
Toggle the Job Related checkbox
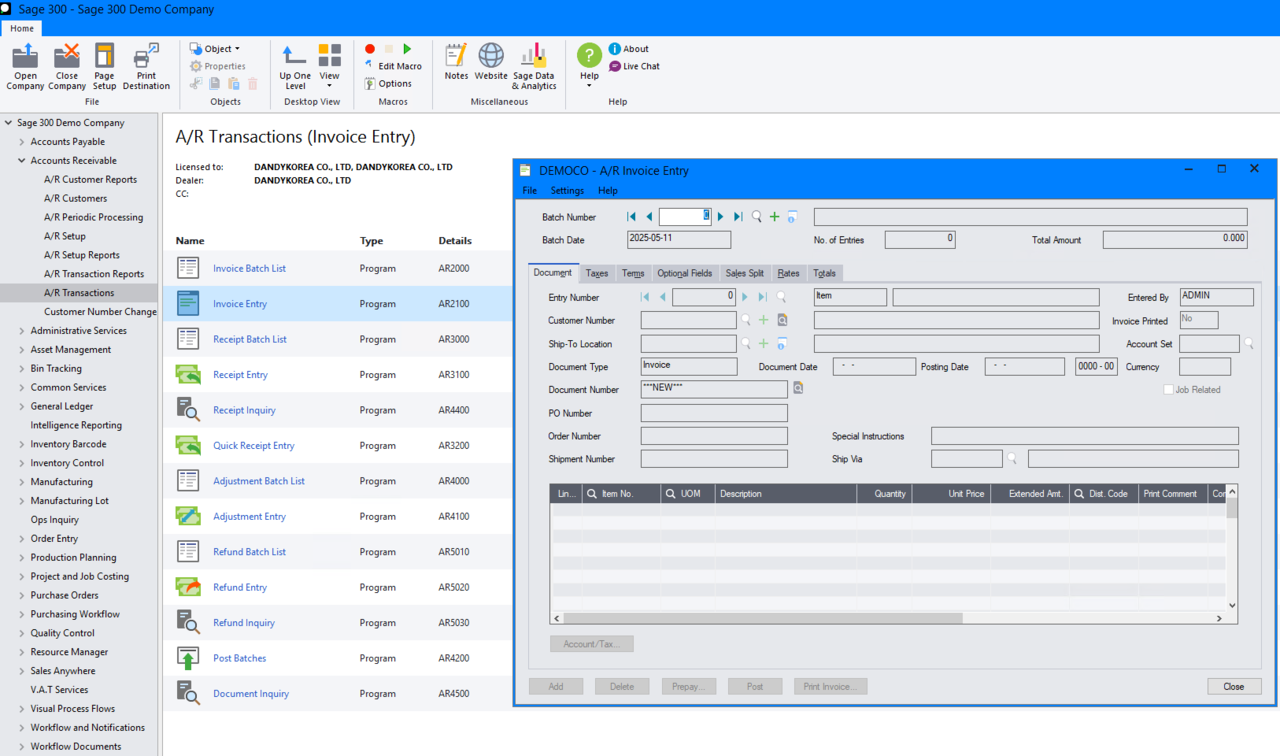(1168, 390)
